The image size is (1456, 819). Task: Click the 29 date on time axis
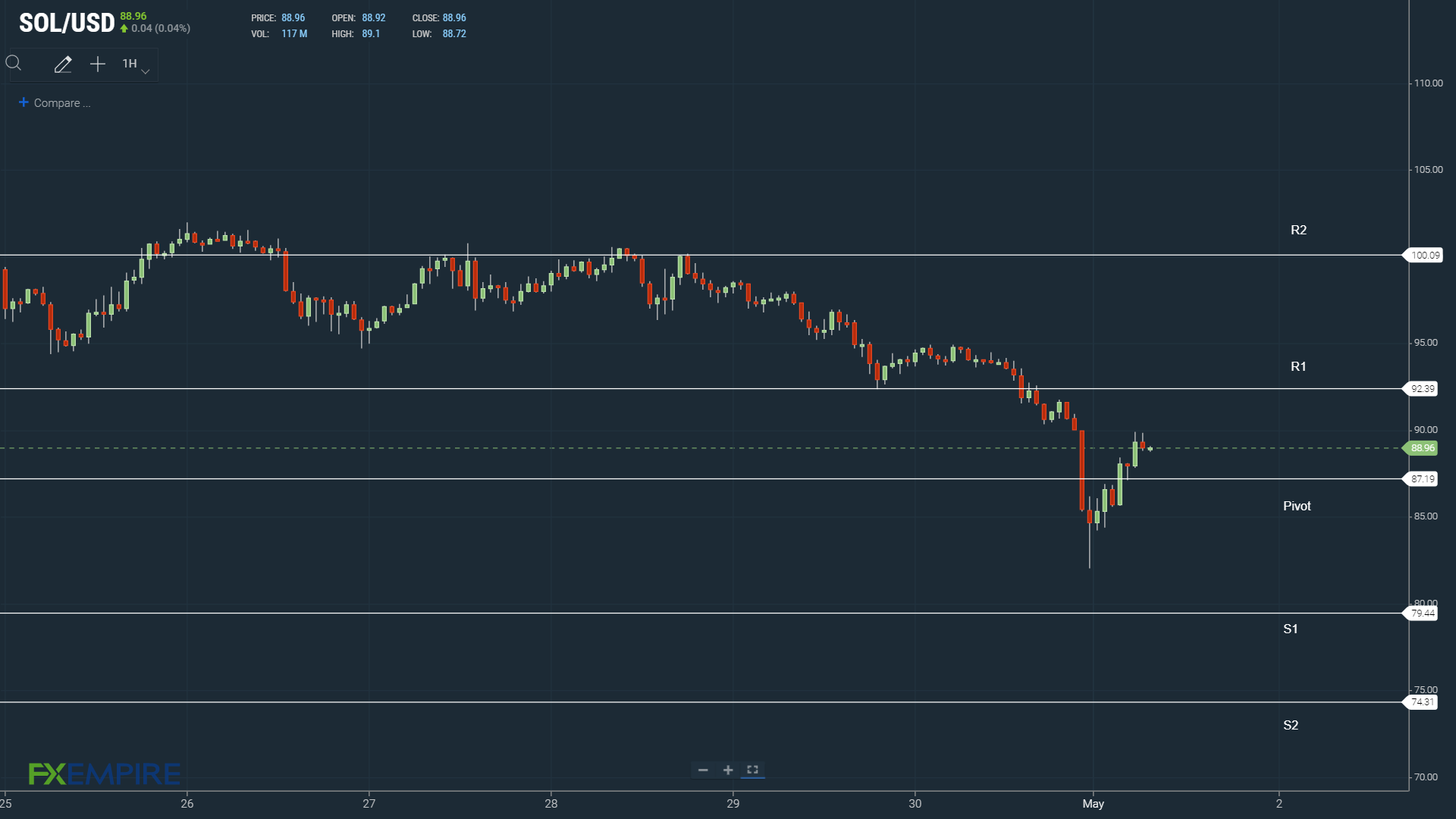coord(733,804)
